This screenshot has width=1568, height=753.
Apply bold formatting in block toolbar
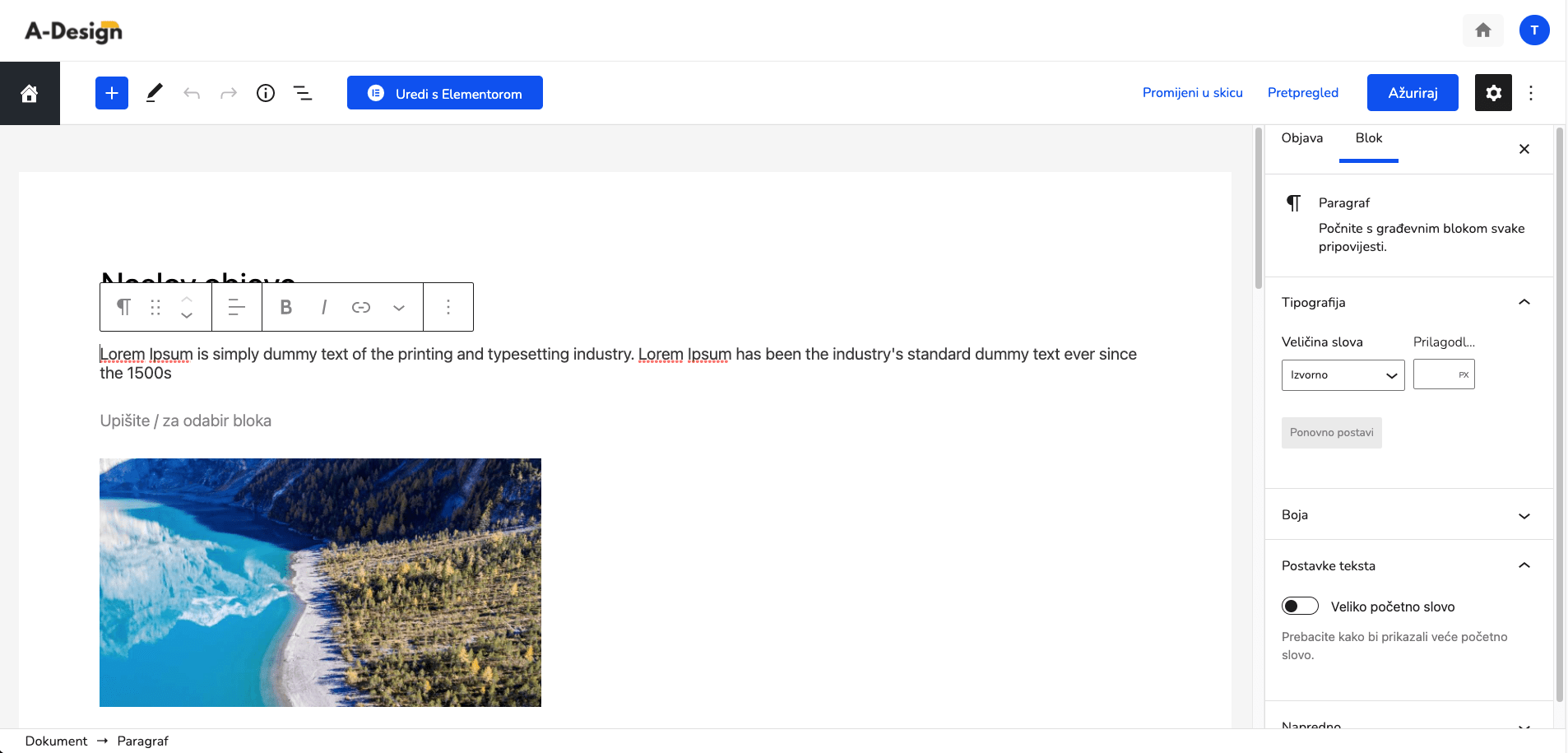(286, 307)
